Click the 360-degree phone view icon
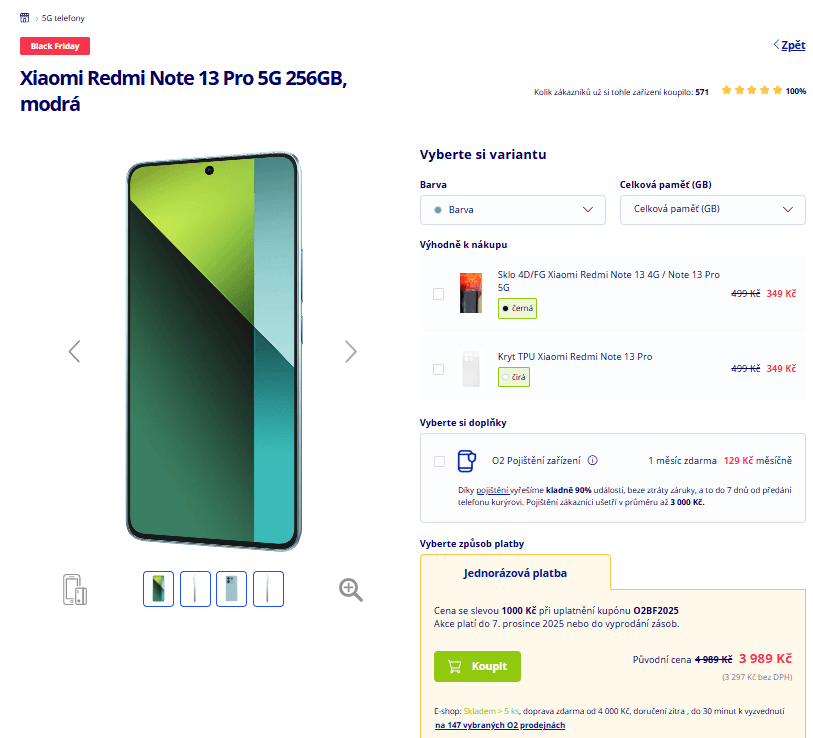This screenshot has height=738, width=813. (x=75, y=589)
